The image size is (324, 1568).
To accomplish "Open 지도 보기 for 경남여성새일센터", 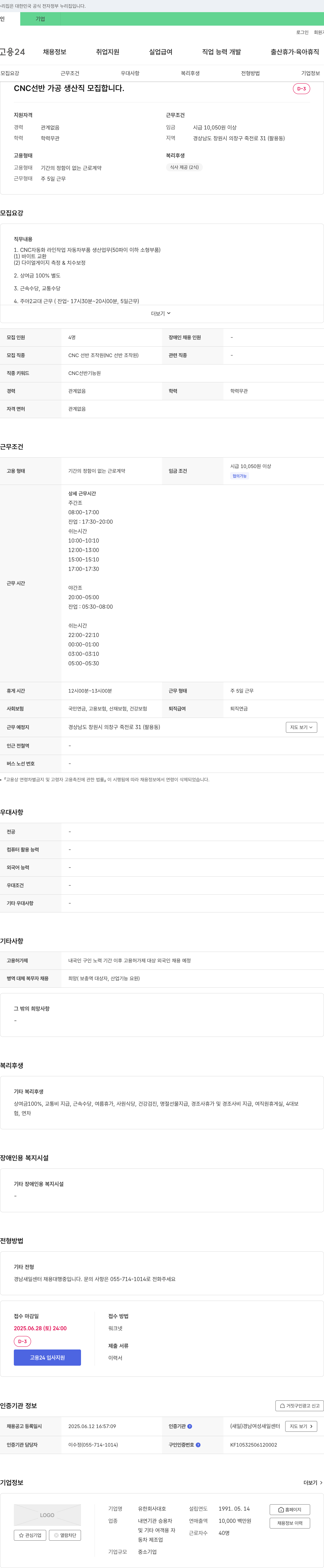I will (x=301, y=1426).
